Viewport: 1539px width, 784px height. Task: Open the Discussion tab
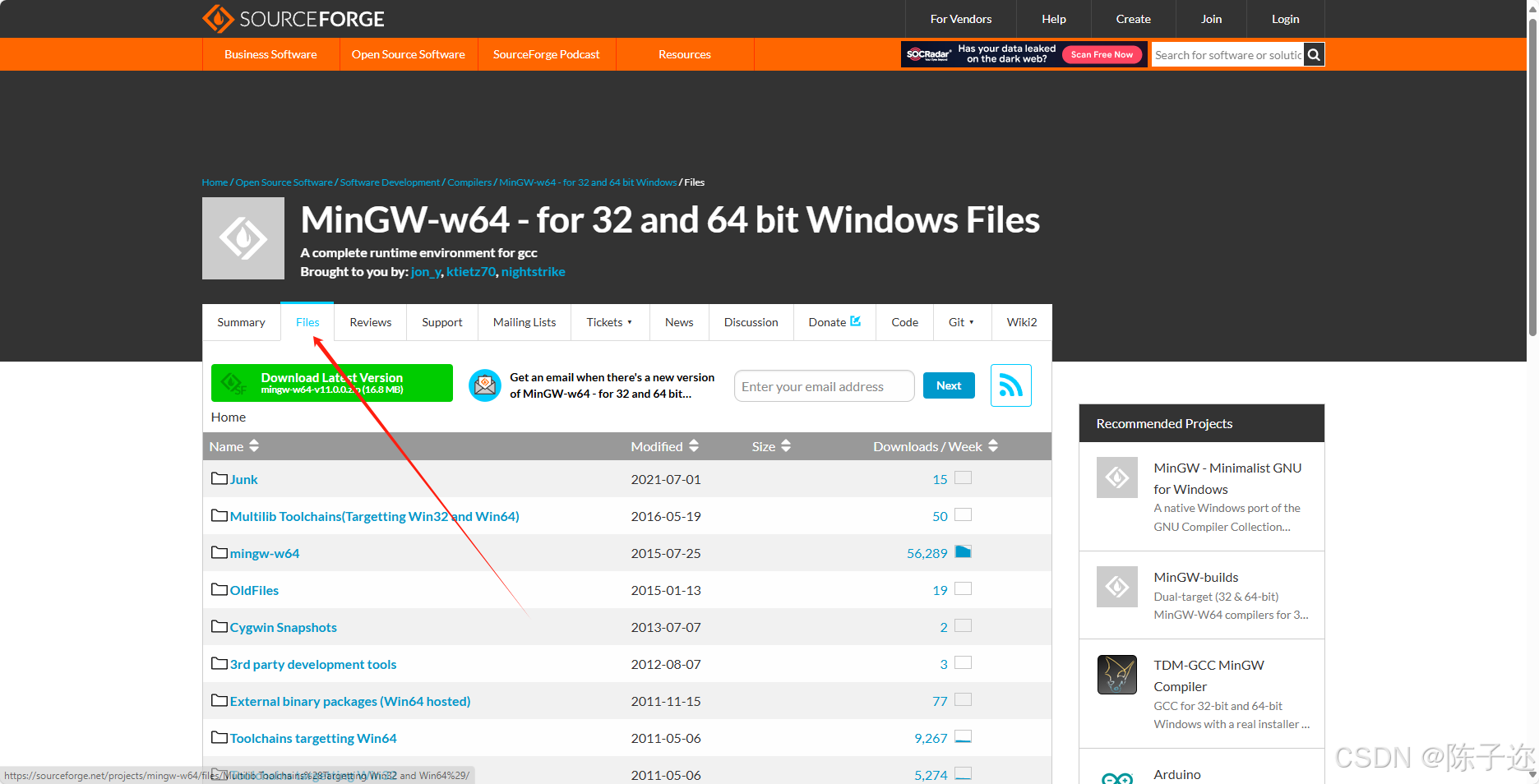[751, 322]
